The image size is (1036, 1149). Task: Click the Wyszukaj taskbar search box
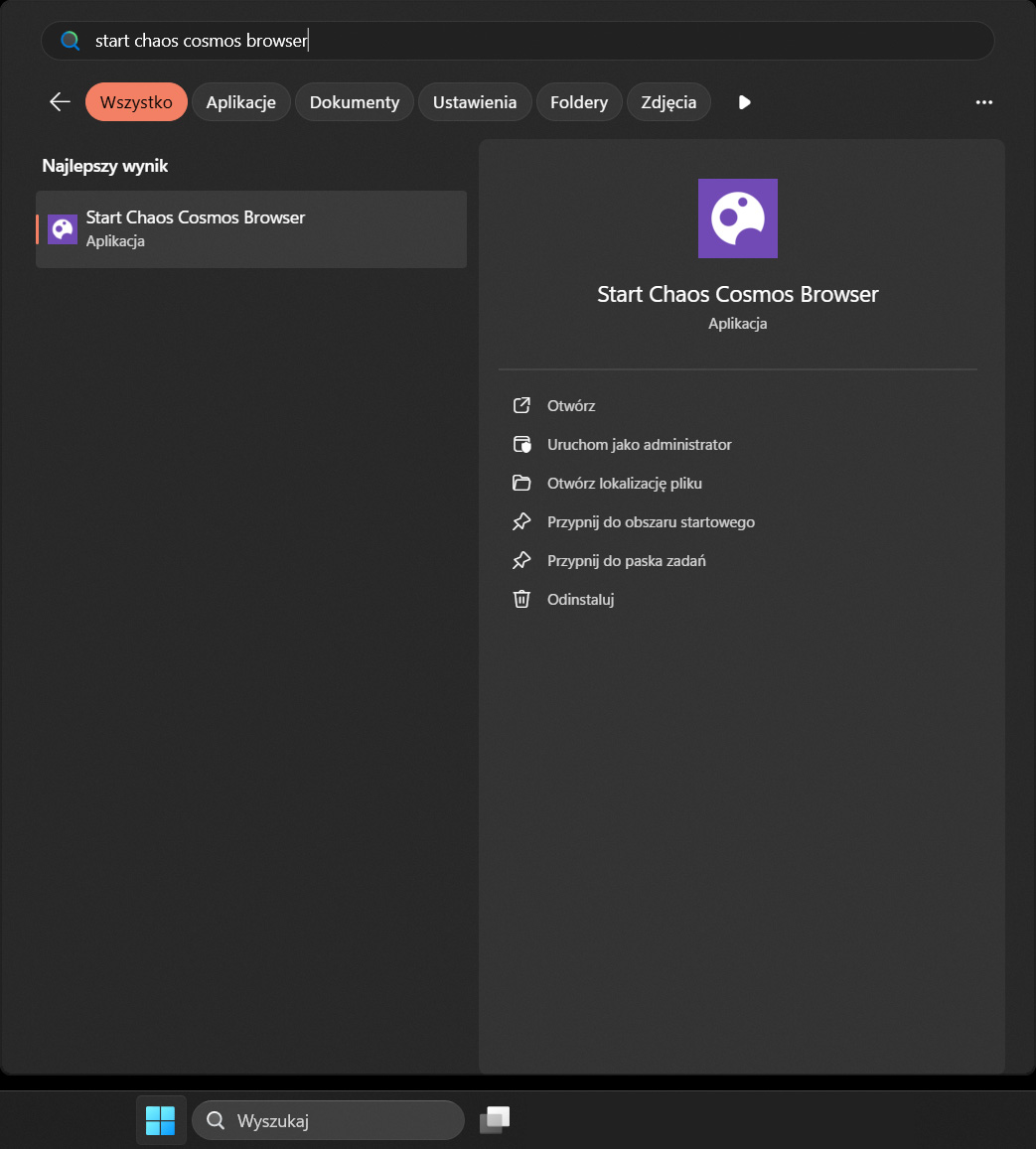pos(328,1120)
